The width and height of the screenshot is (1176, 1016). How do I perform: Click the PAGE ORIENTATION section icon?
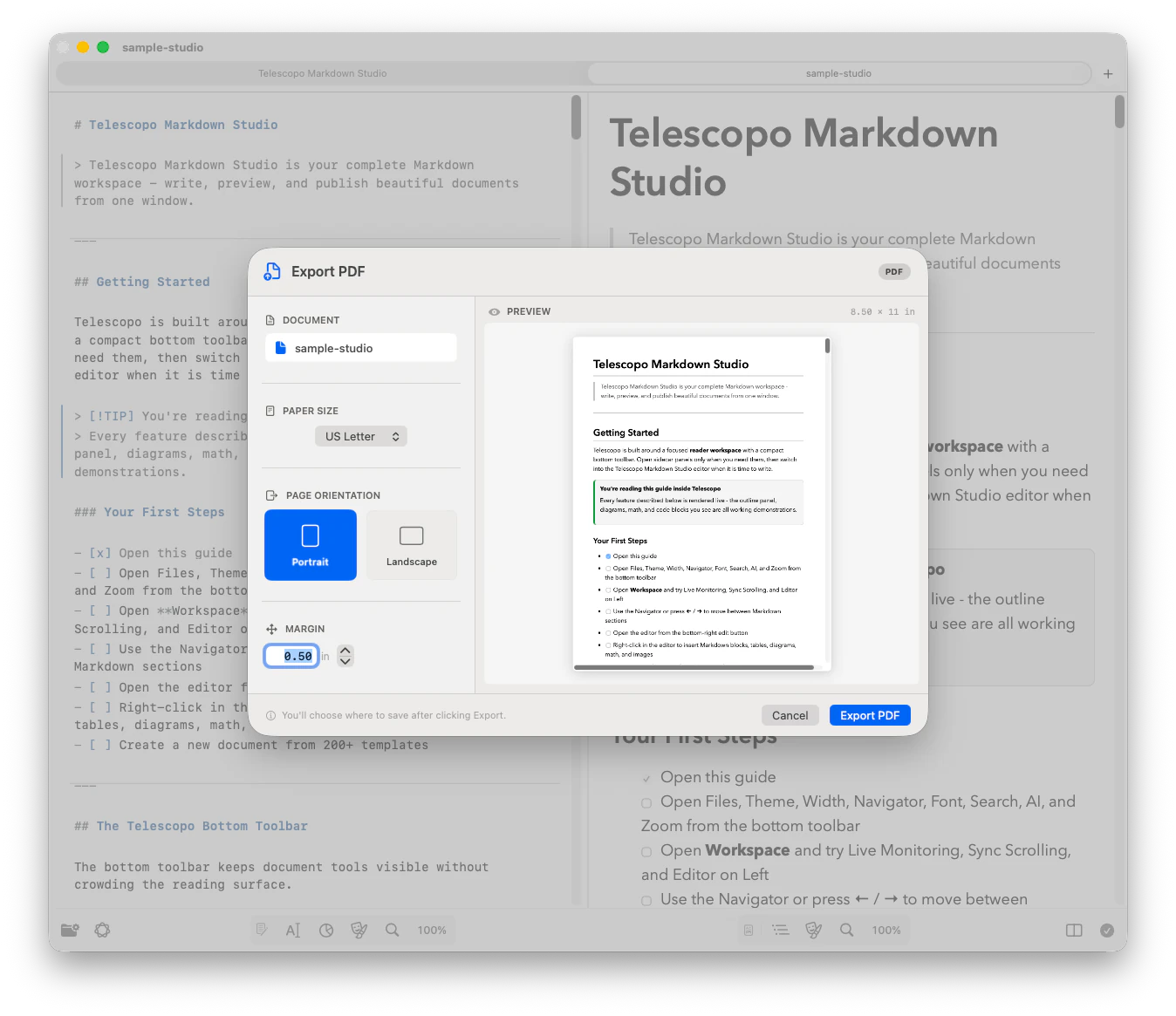tap(271, 495)
